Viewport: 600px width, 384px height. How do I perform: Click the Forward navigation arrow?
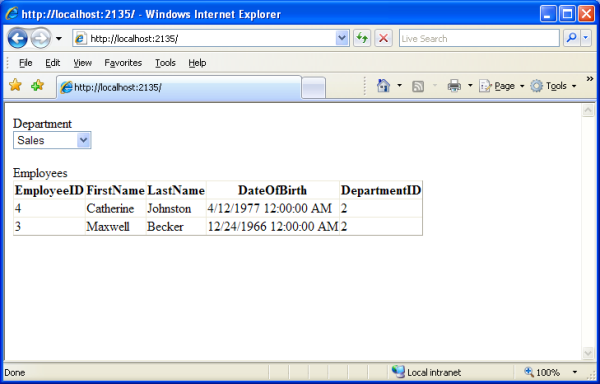pos(41,38)
